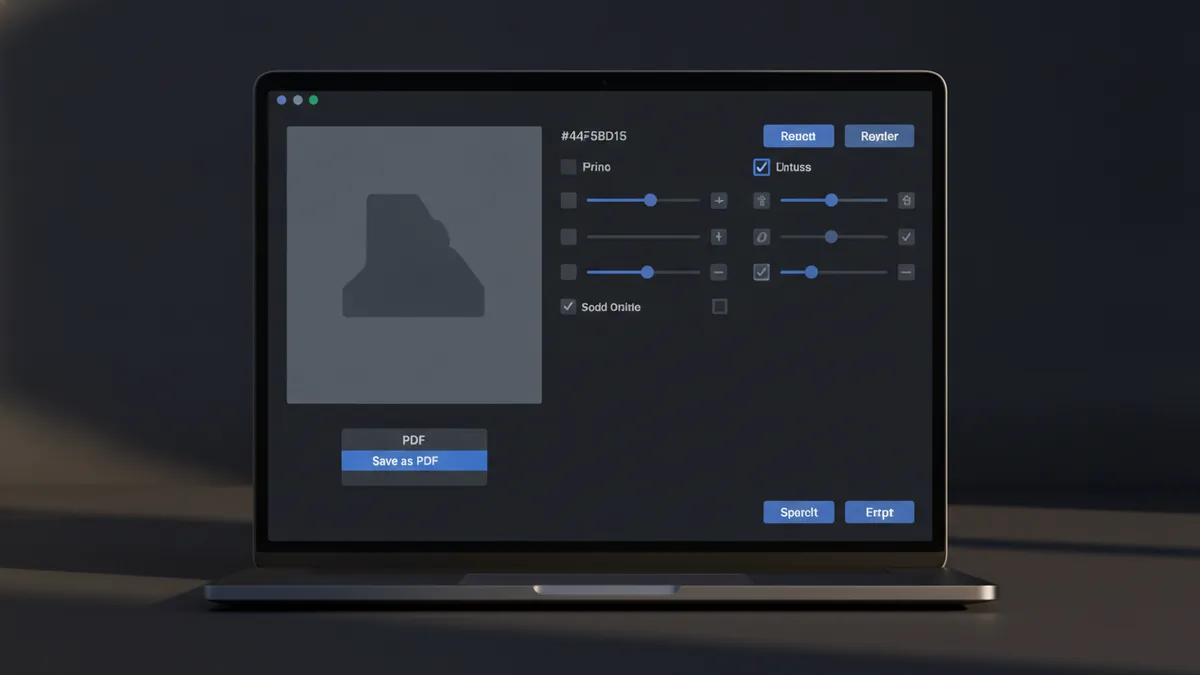Click the oval icon beside the greyed right-column slider
This screenshot has height=675, width=1200.
coord(761,237)
